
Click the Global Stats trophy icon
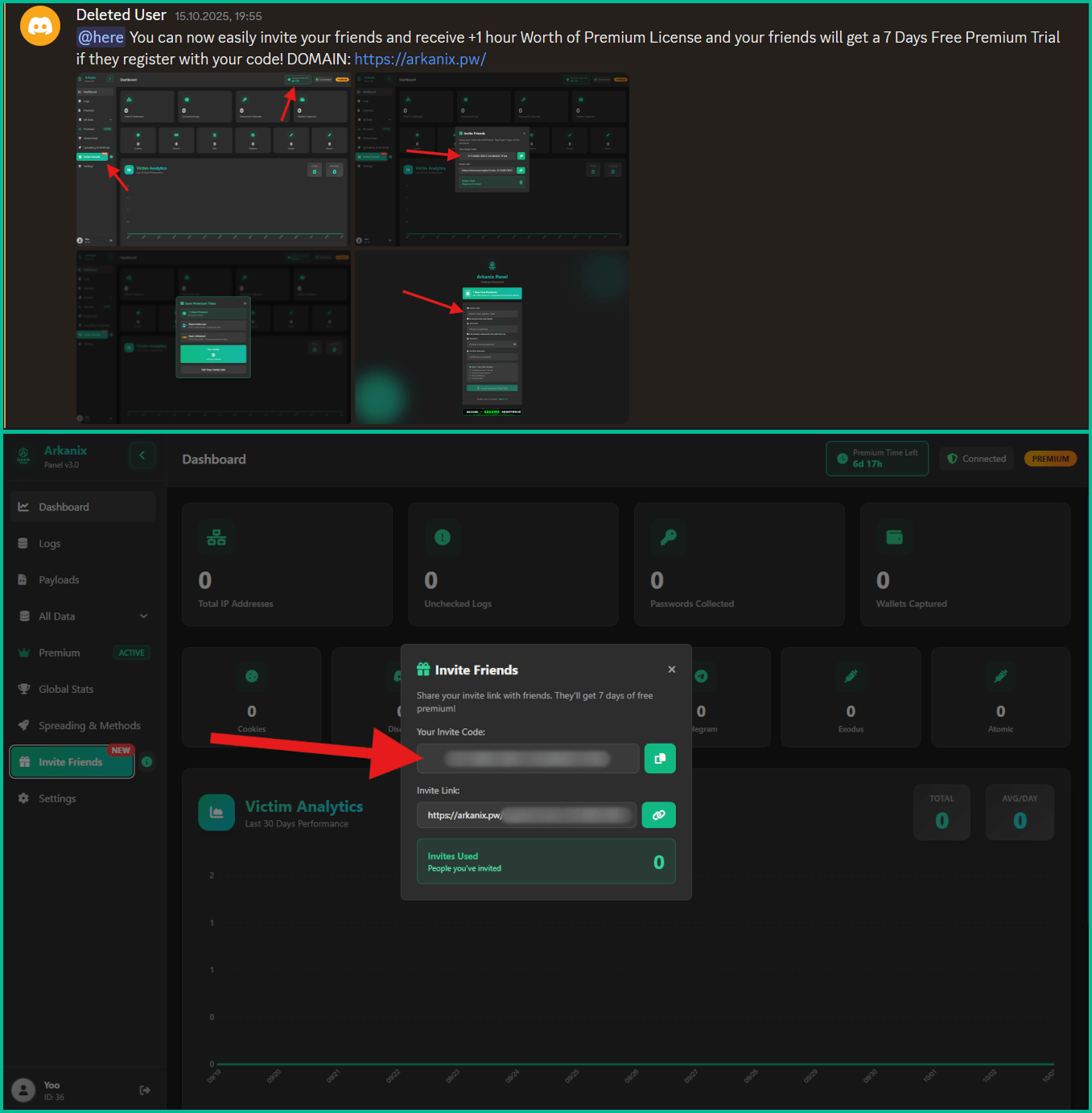coord(24,689)
